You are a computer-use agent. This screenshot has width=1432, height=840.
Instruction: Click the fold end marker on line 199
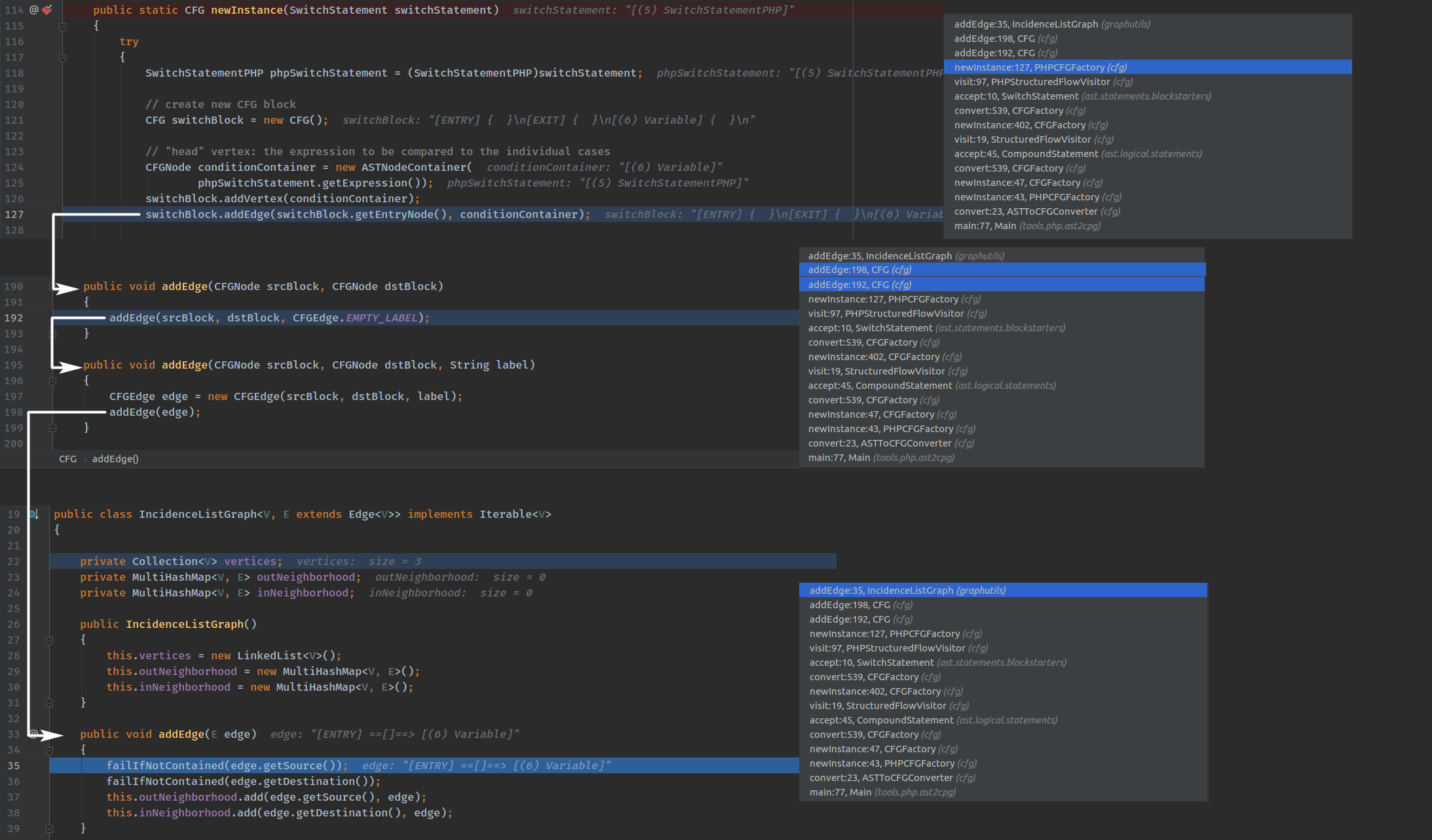pos(52,428)
